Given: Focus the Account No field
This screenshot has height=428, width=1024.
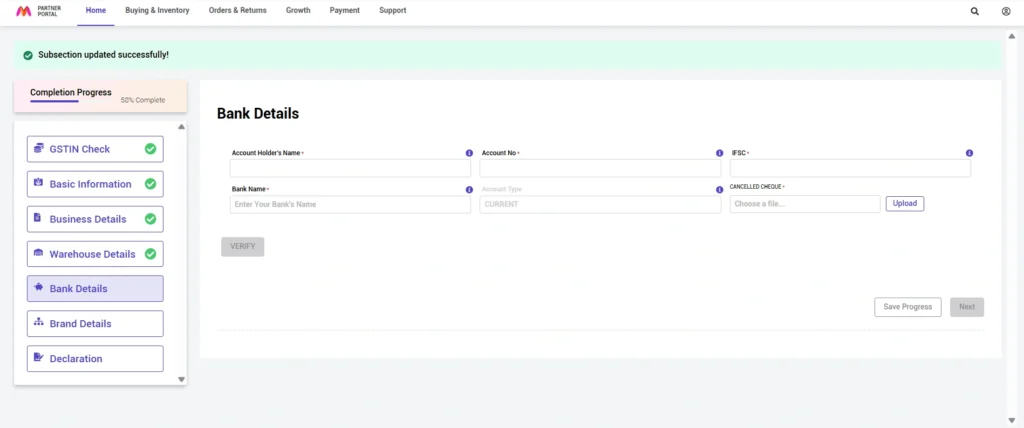Looking at the screenshot, I should 600,169.
